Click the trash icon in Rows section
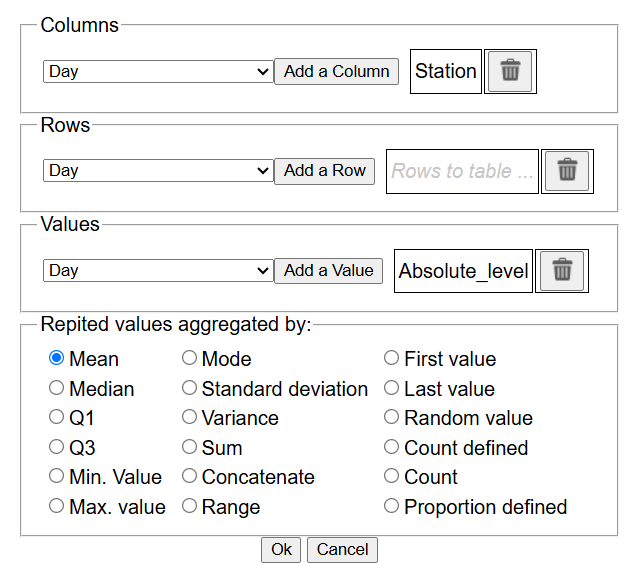The width and height of the screenshot is (636, 579). point(567,171)
